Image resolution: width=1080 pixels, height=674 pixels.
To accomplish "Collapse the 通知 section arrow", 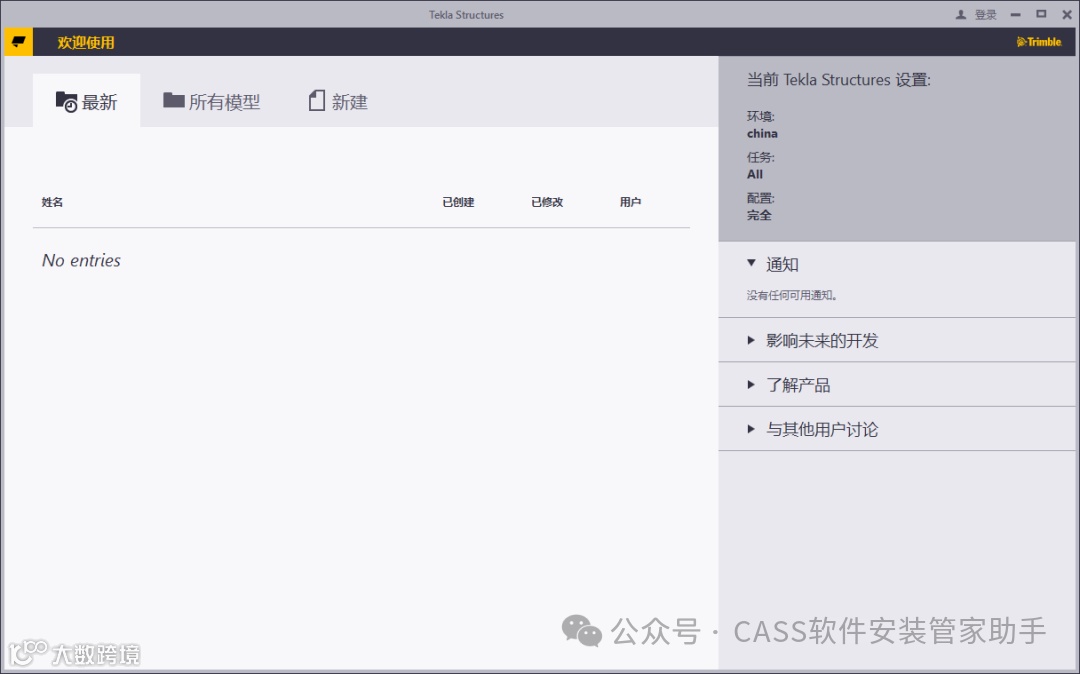I will point(751,263).
